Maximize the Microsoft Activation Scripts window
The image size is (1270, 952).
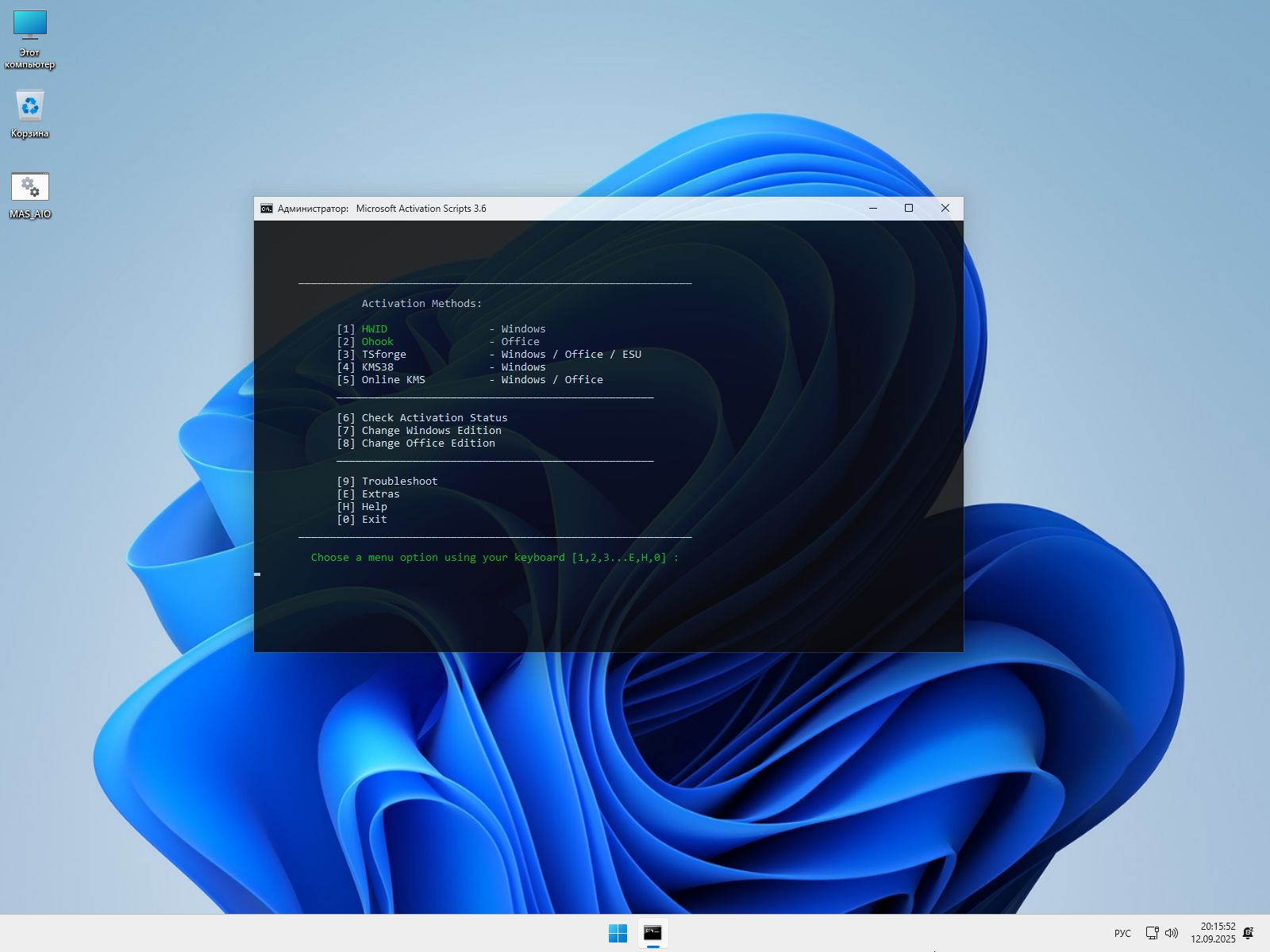click(x=909, y=209)
